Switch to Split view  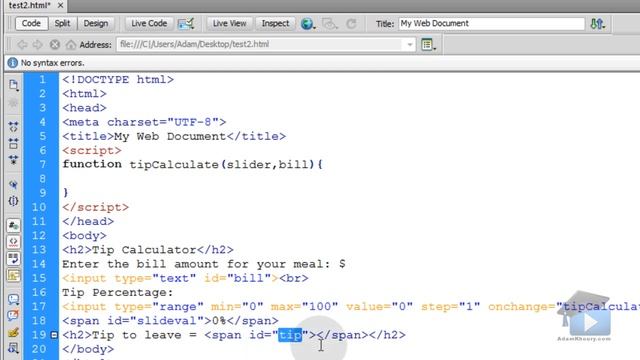click(x=62, y=23)
